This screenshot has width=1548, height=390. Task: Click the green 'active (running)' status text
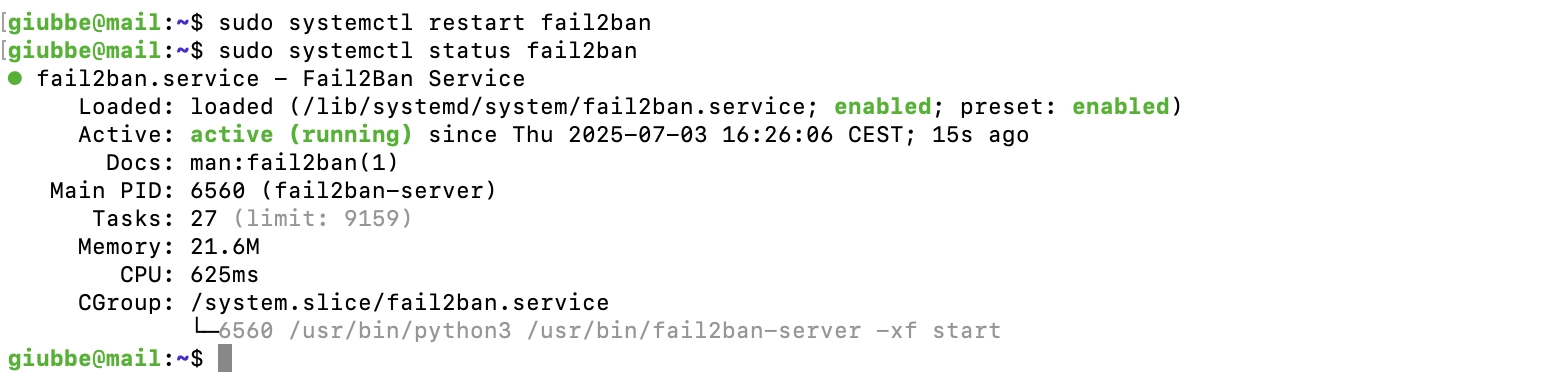click(x=301, y=134)
